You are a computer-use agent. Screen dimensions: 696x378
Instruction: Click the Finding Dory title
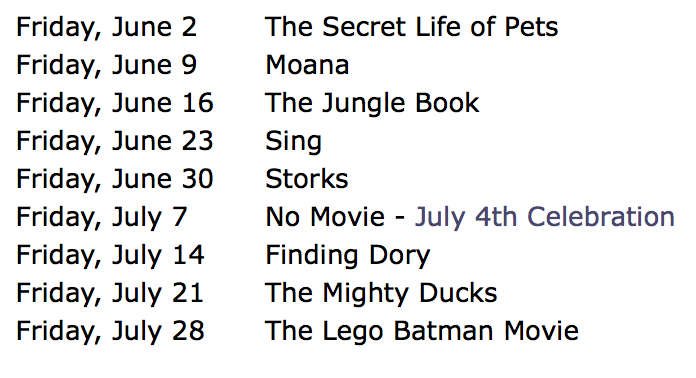click(x=348, y=256)
